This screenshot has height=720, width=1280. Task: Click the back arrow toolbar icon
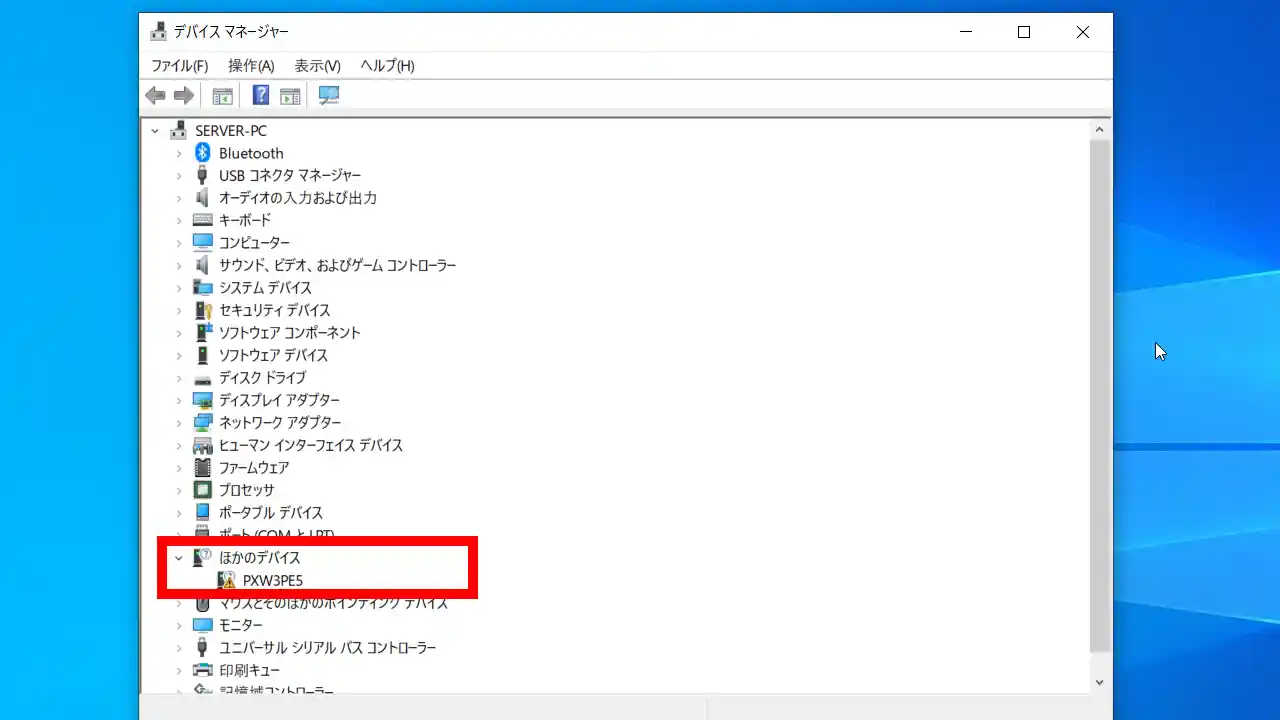(155, 95)
